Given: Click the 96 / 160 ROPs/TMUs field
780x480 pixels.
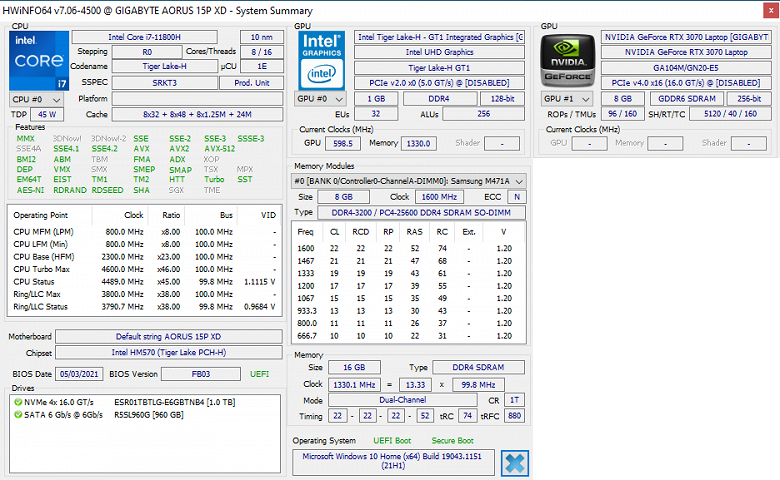Looking at the screenshot, I should point(622,114).
